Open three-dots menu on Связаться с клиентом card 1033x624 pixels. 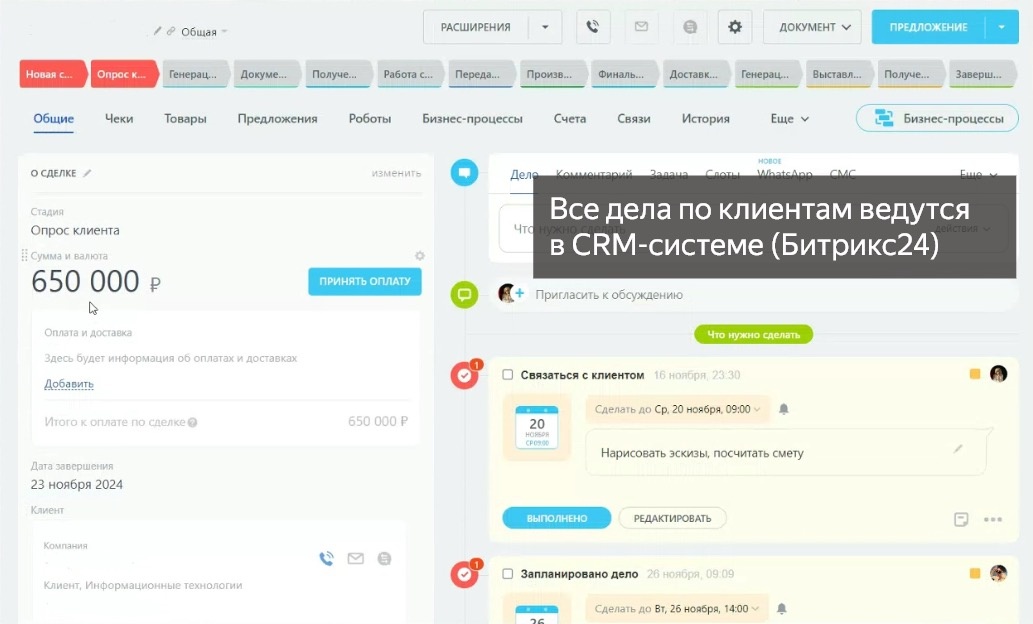(x=993, y=519)
